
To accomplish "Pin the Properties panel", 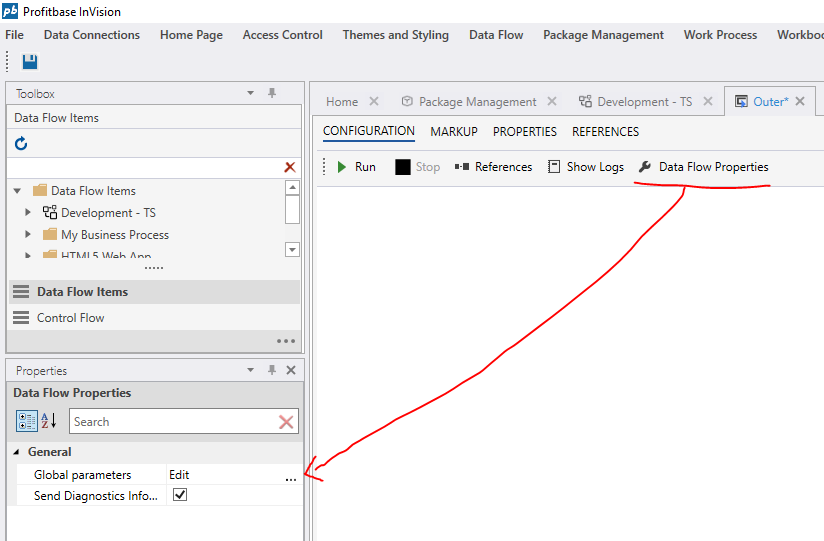I will (272, 370).
